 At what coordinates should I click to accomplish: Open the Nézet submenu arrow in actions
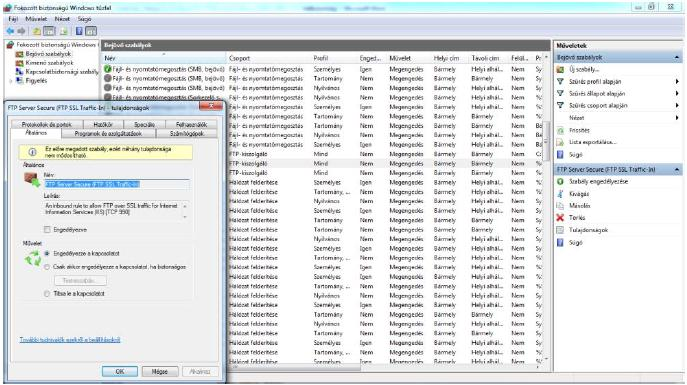coord(677,118)
